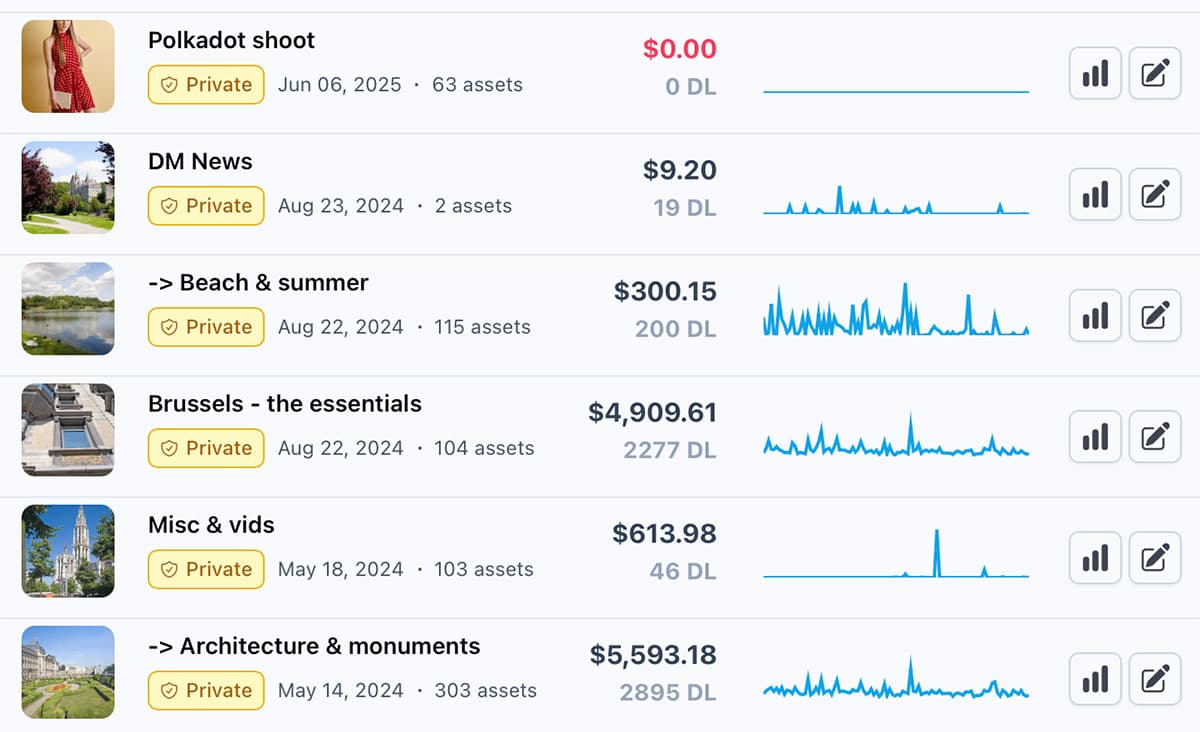The width and height of the screenshot is (1200, 732).
Task: Edit the Beach & summer collection
Action: [x=1155, y=316]
